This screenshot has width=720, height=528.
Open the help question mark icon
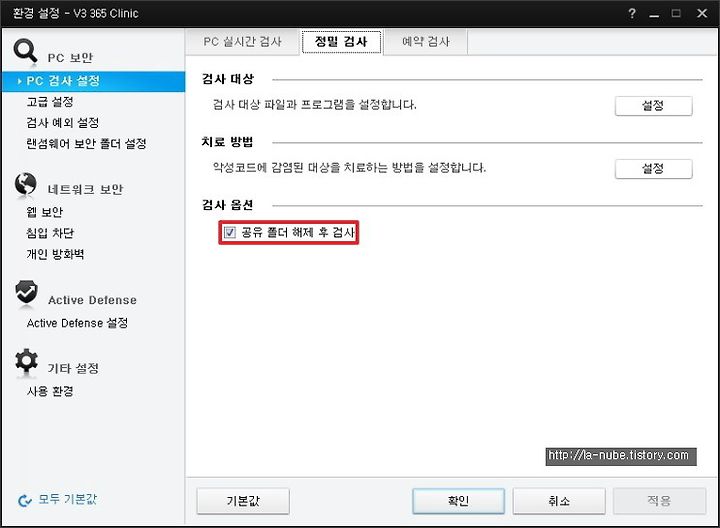[x=632, y=13]
